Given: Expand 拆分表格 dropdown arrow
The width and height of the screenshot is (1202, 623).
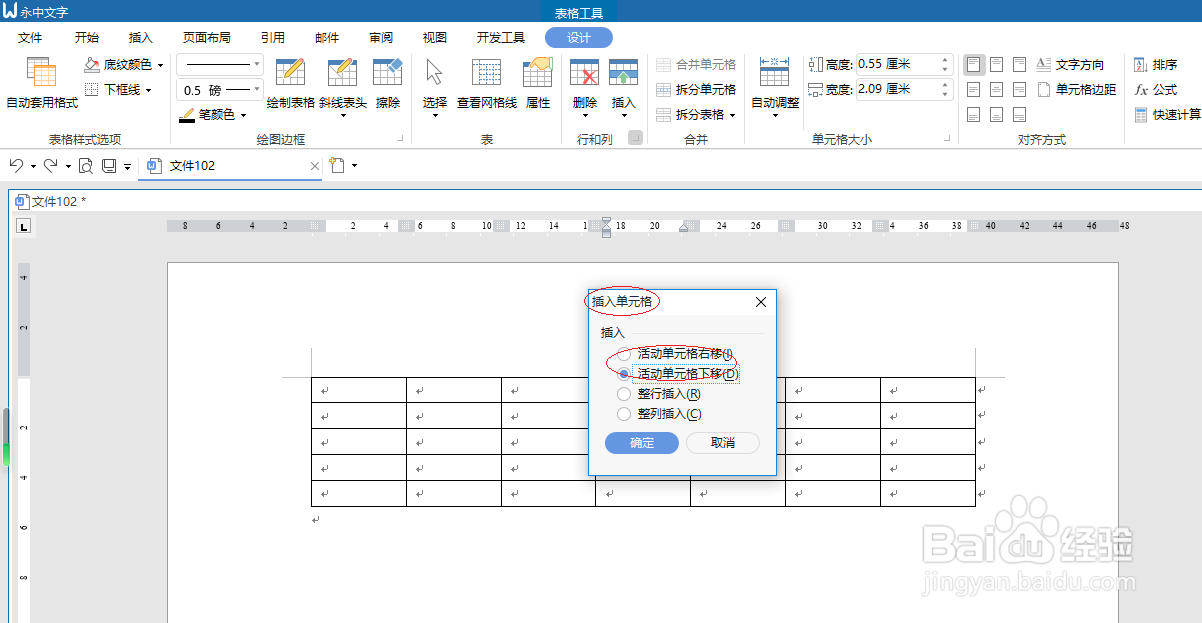Looking at the screenshot, I should click(x=732, y=114).
